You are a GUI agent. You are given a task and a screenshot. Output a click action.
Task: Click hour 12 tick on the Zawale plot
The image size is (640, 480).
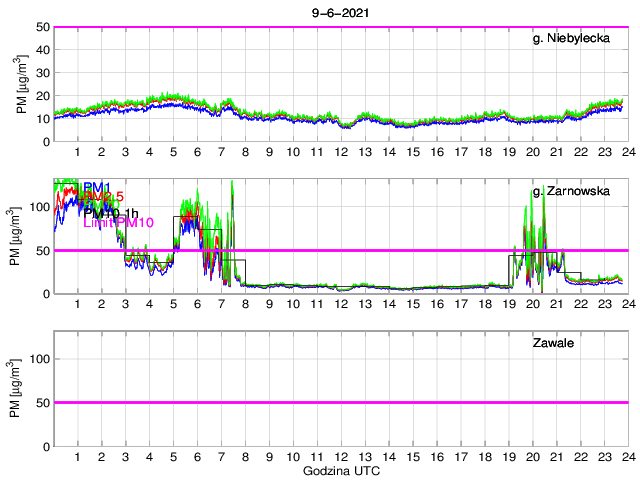[x=340, y=457]
